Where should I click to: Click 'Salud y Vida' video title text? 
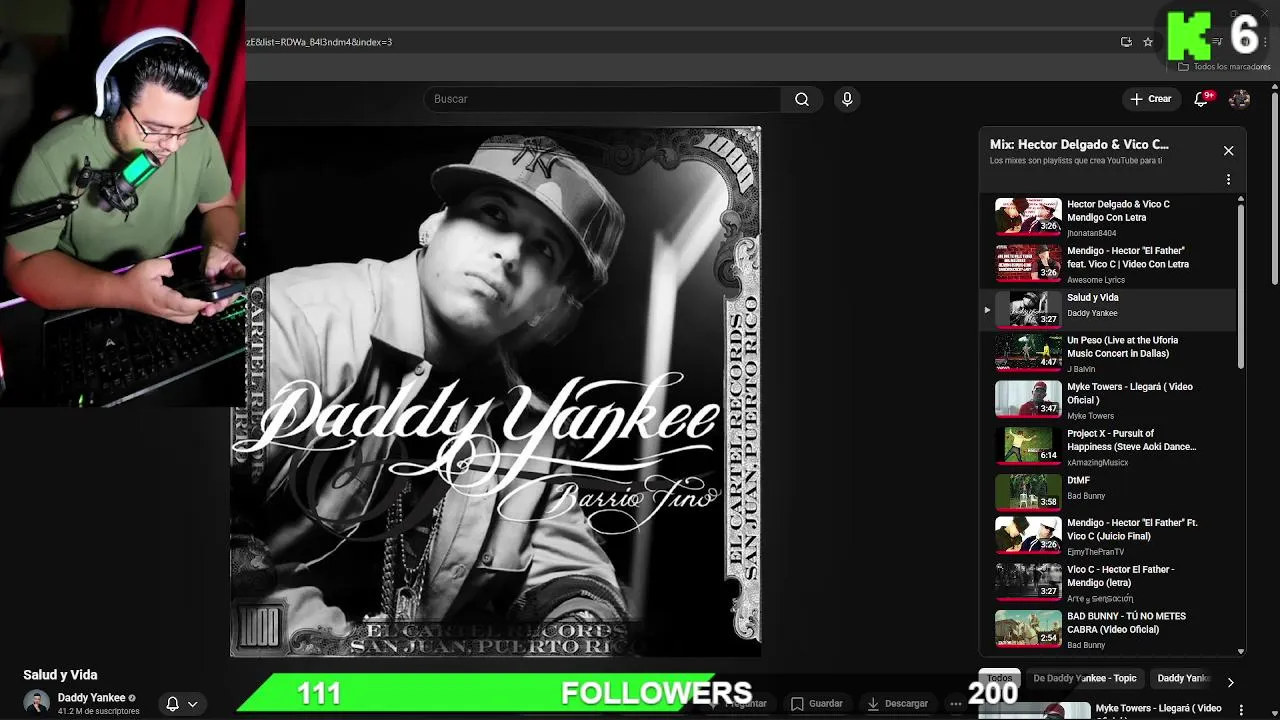pos(60,675)
